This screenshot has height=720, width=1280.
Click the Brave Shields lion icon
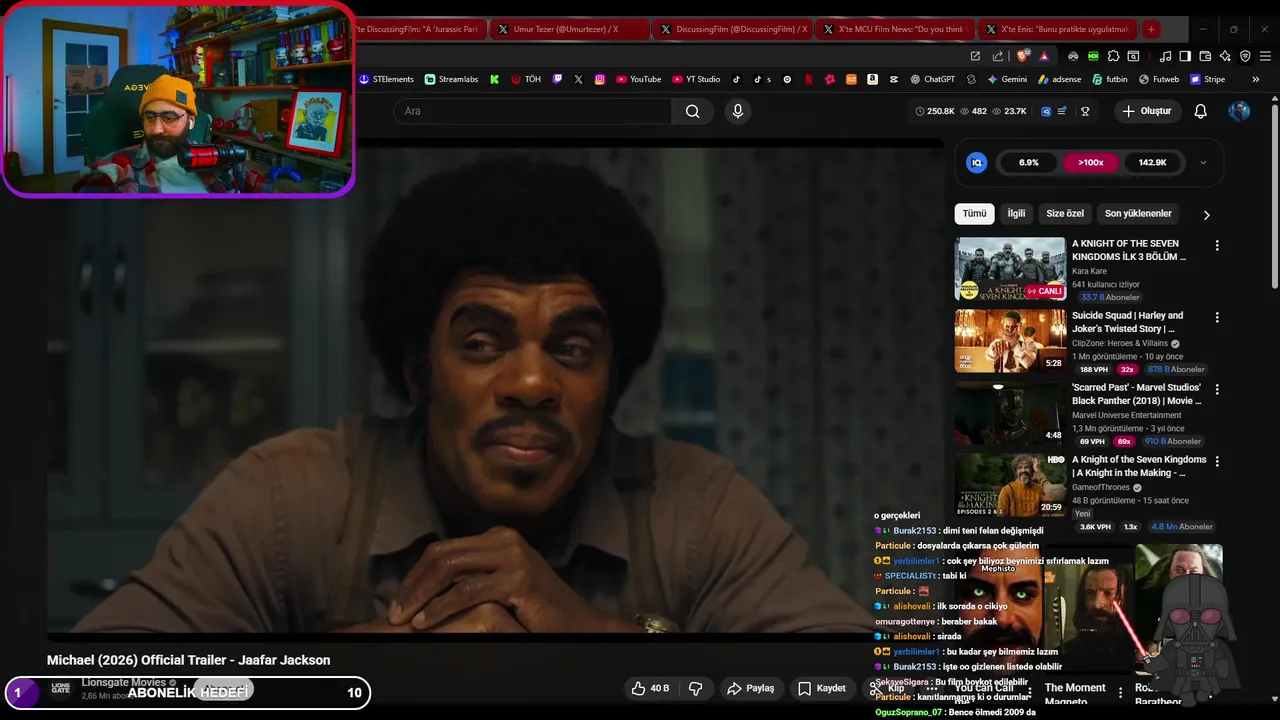tap(1022, 56)
